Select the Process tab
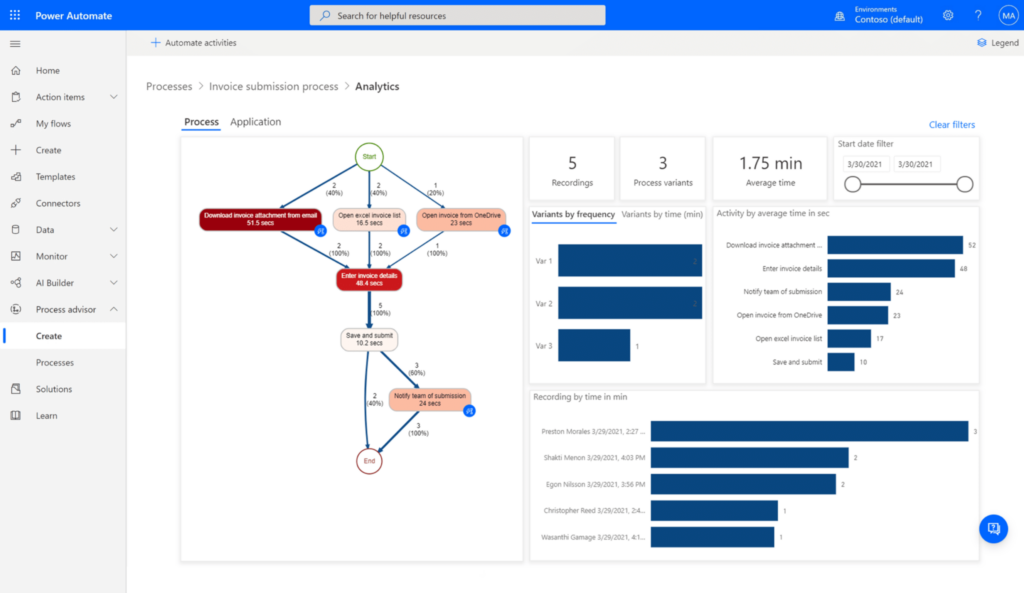 pos(201,121)
